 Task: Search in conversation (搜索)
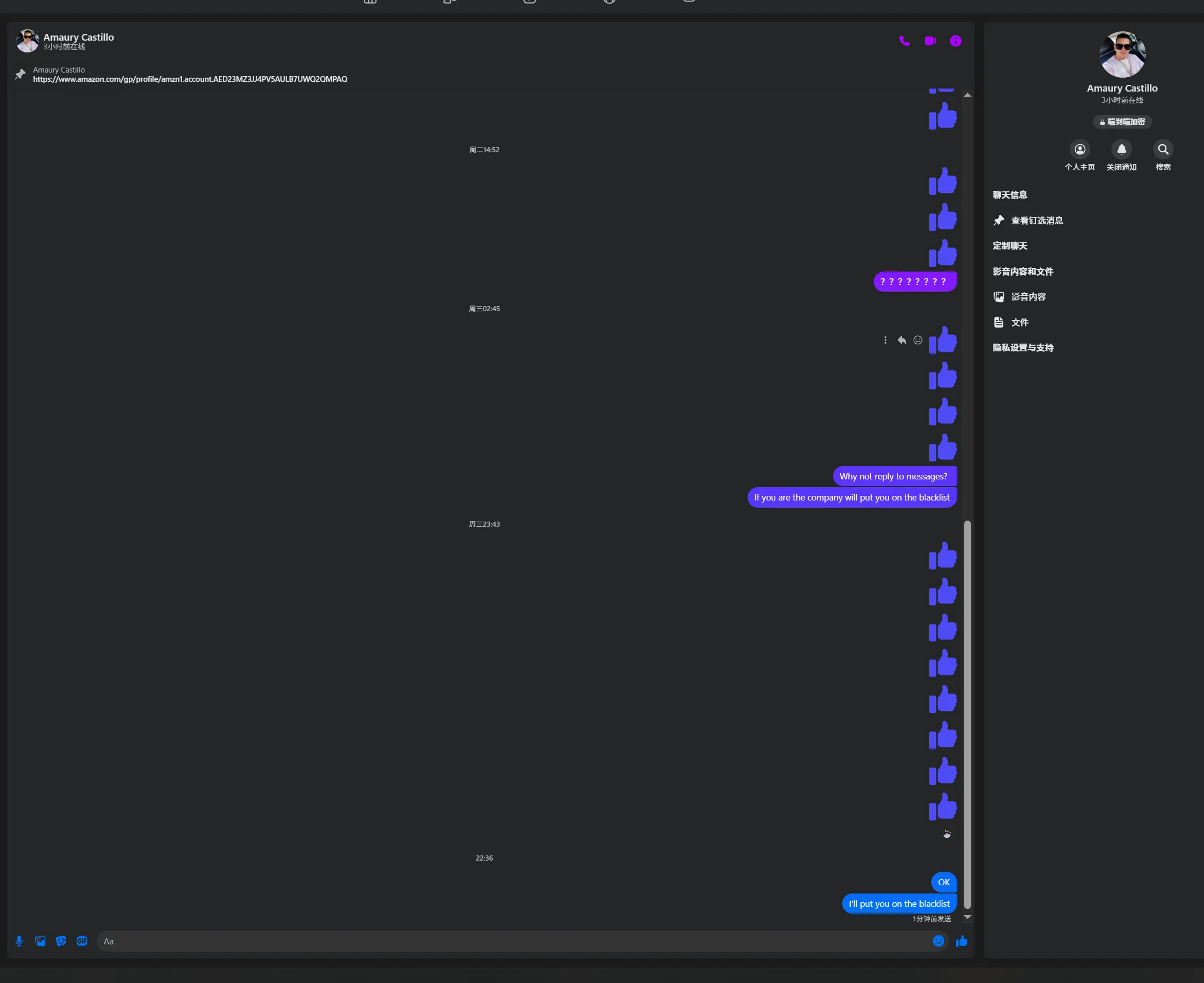click(x=1163, y=150)
